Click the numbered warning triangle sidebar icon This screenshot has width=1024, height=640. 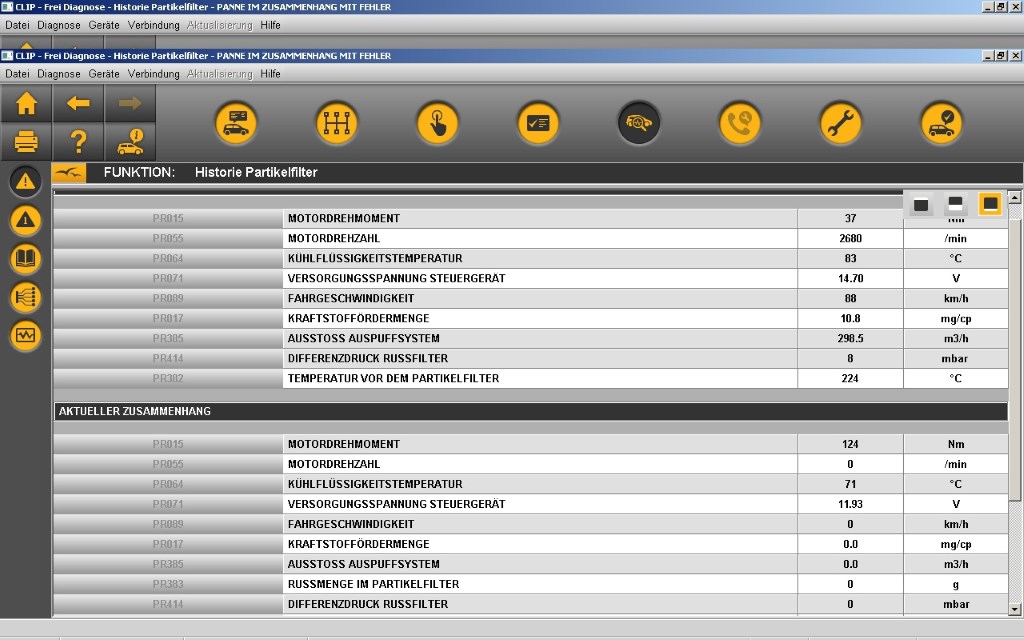[26, 220]
